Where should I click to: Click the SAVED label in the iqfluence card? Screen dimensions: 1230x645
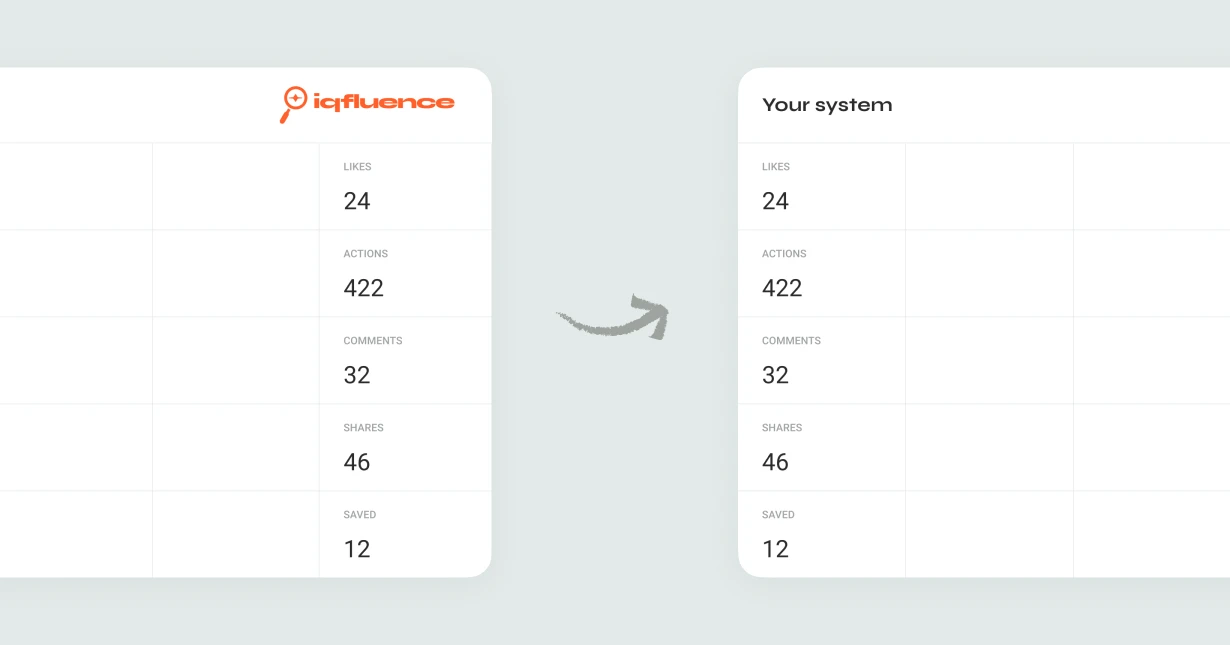coord(360,515)
